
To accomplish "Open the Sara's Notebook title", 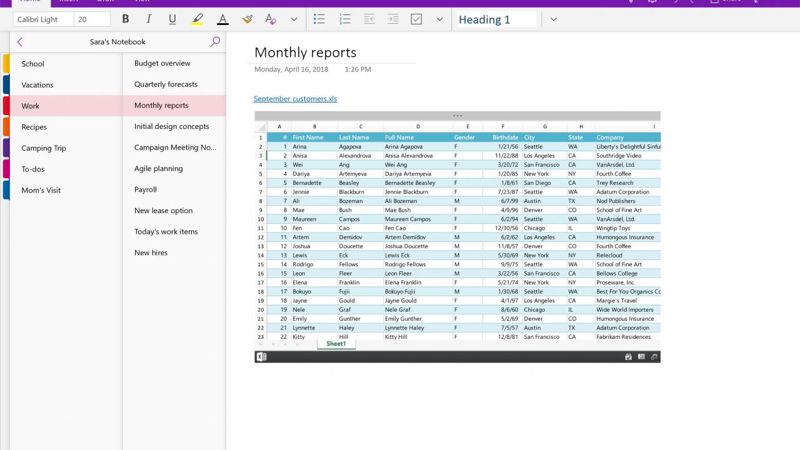I will coord(117,42).
